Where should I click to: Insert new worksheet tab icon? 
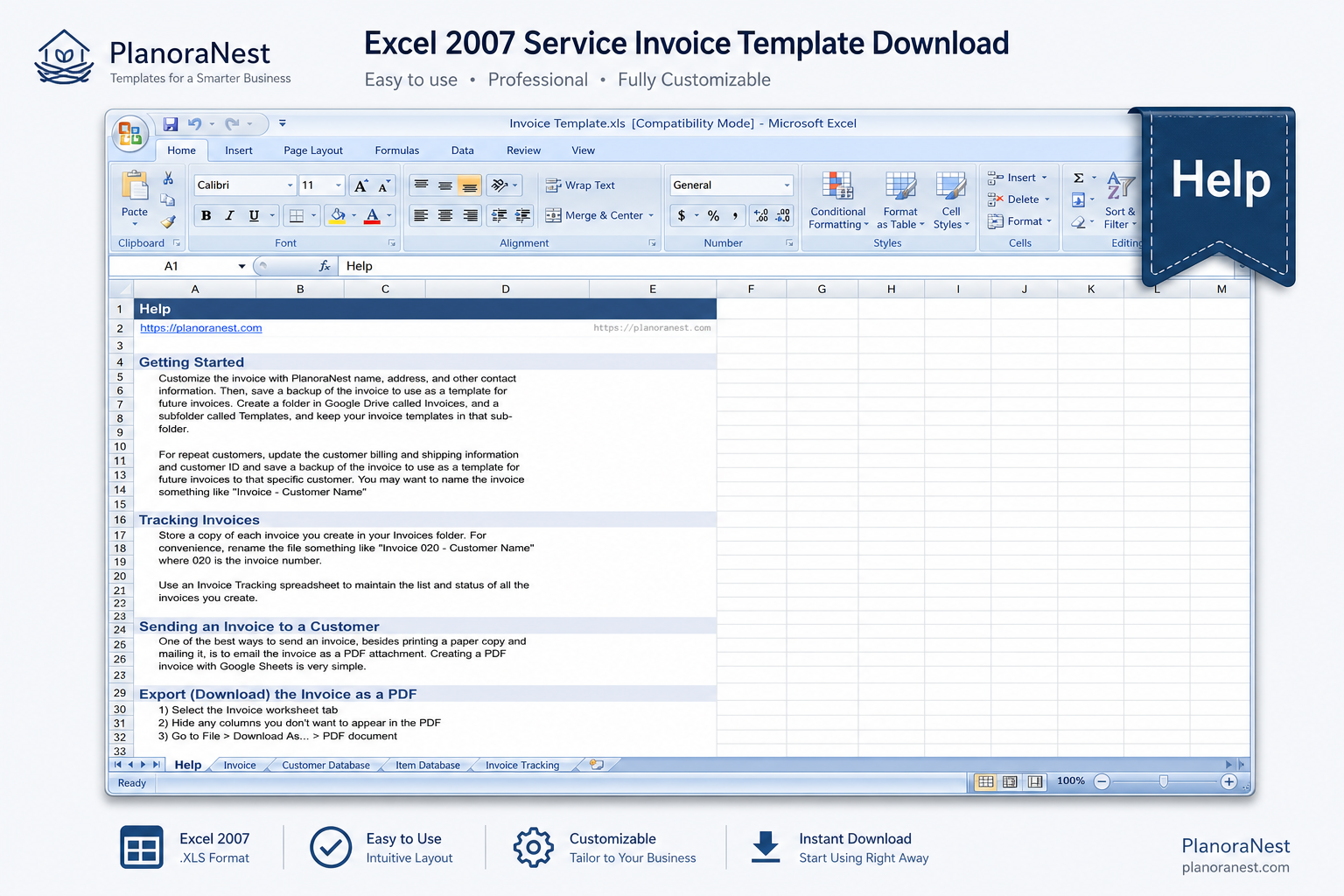[x=597, y=764]
